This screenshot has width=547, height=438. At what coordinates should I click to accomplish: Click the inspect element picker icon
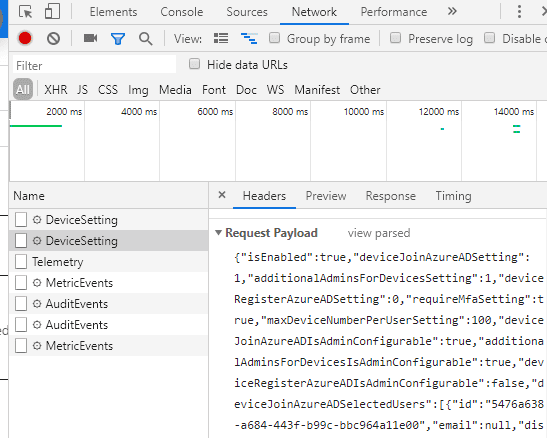[25, 12]
